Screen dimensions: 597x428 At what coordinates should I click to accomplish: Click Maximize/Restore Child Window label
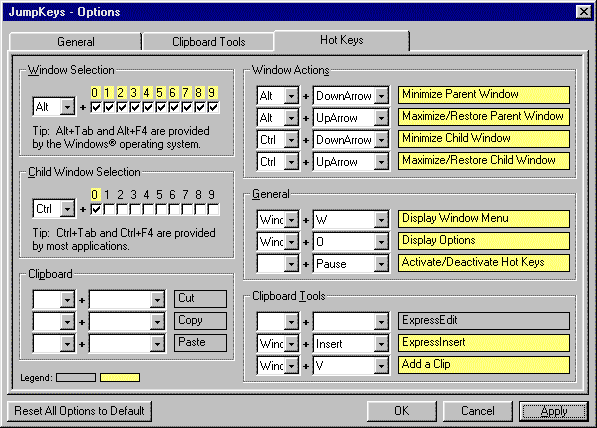click(484, 161)
